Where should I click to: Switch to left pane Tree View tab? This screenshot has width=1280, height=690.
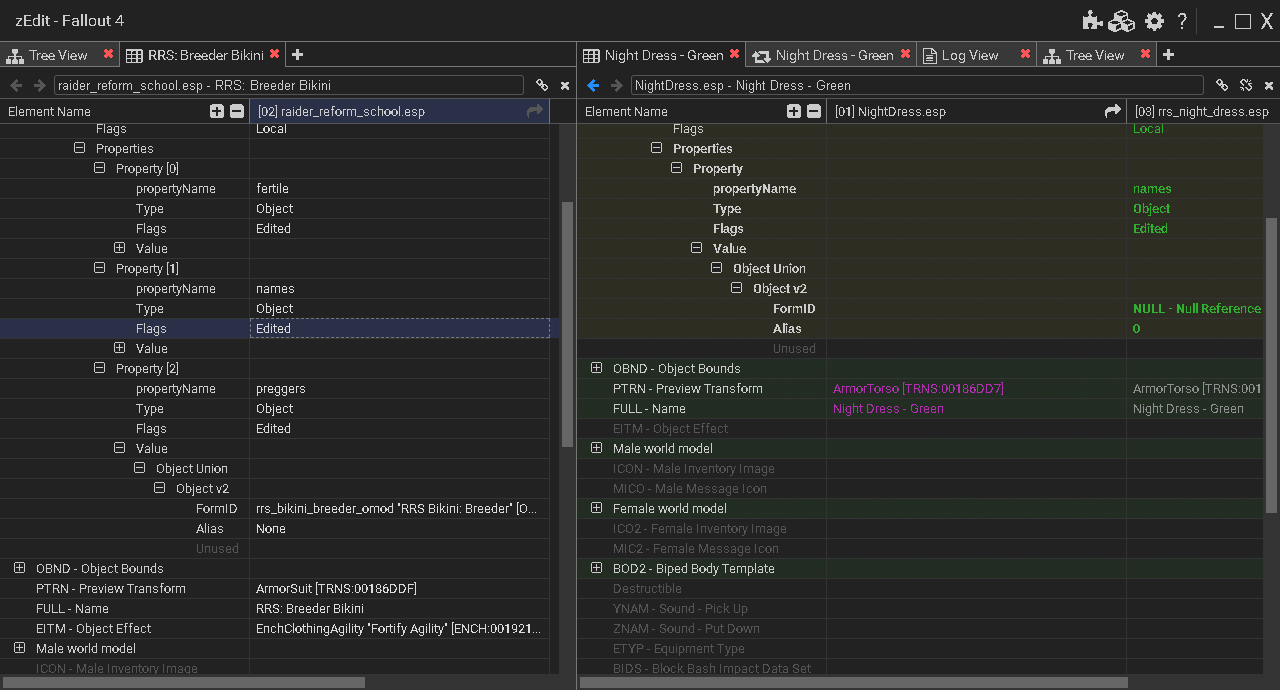coord(58,55)
